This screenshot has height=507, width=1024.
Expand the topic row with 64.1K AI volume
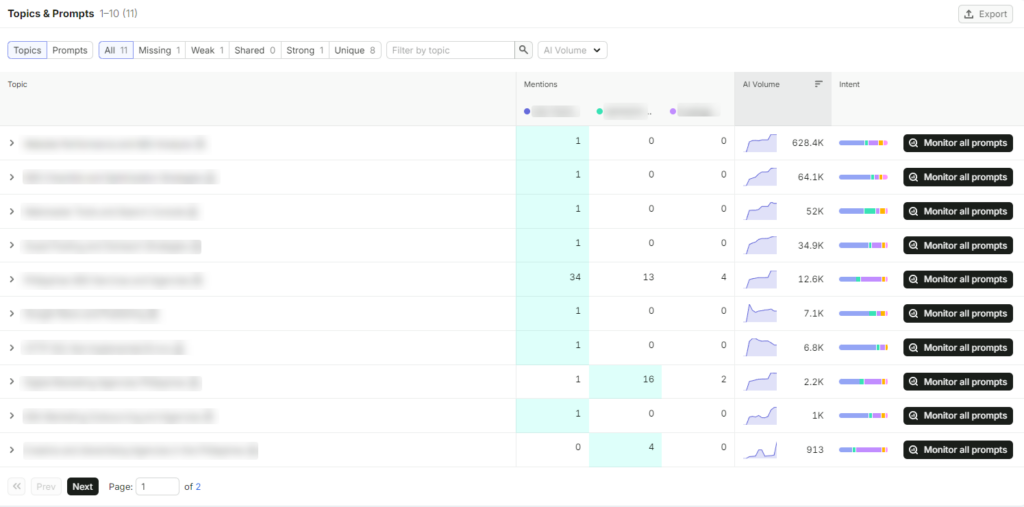click(12, 177)
